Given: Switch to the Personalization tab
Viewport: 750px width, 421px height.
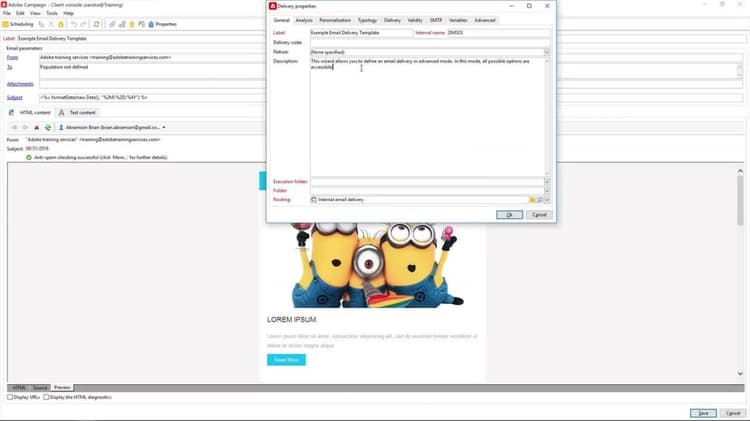Looking at the screenshot, I should coord(335,20).
